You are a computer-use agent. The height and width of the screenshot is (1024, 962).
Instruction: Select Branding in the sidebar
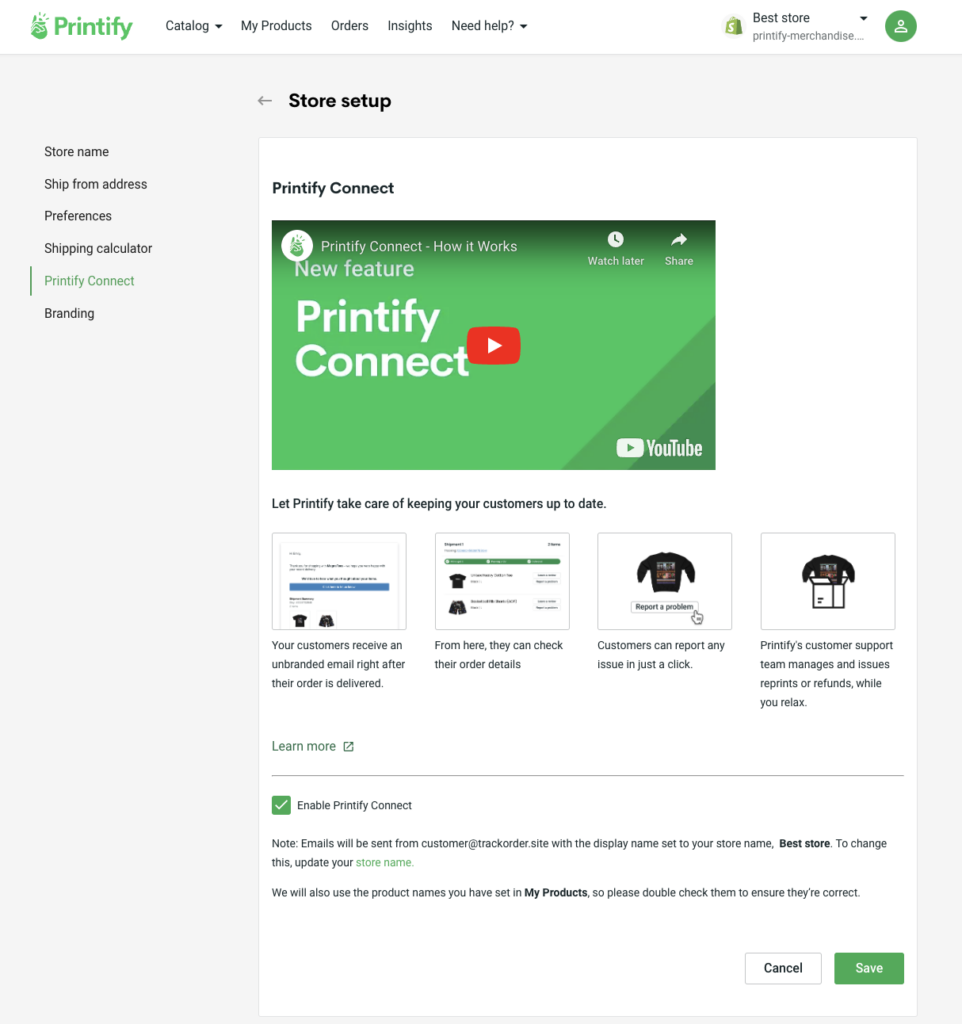click(x=69, y=313)
